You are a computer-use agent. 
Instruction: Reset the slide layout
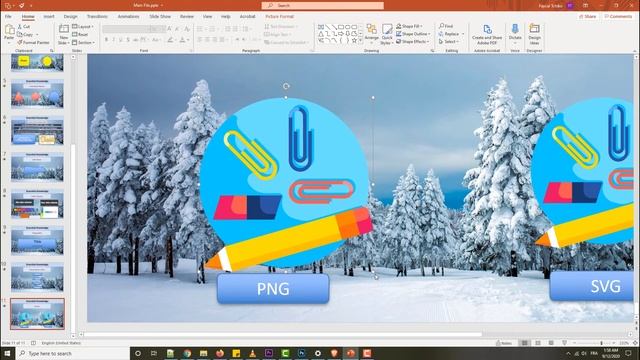pyautogui.click(x=80, y=35)
